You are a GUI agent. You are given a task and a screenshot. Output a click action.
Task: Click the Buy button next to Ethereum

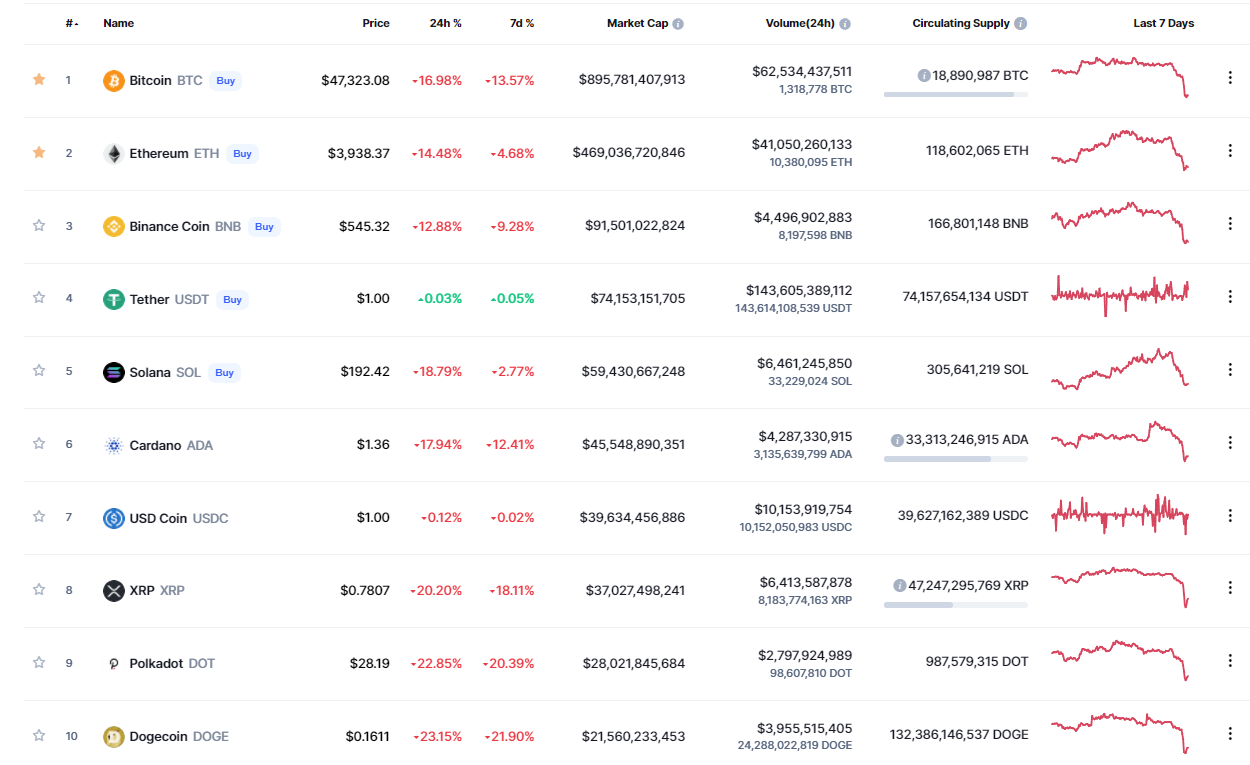(242, 154)
